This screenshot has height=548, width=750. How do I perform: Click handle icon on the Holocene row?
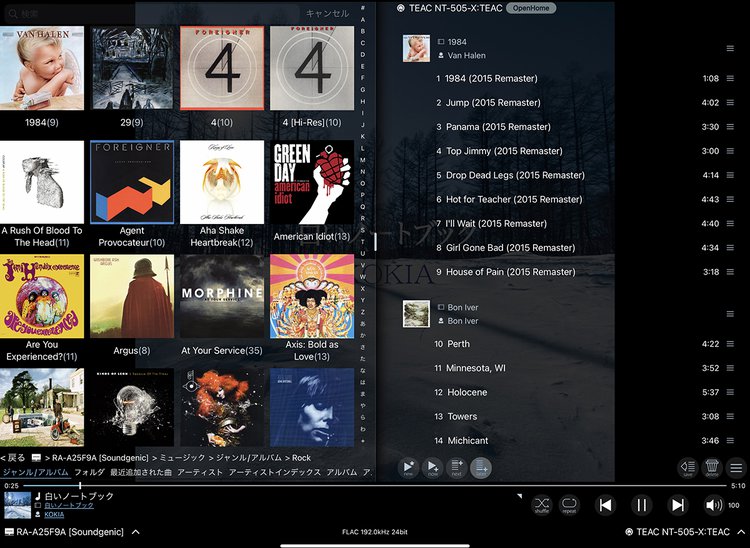tap(730, 392)
